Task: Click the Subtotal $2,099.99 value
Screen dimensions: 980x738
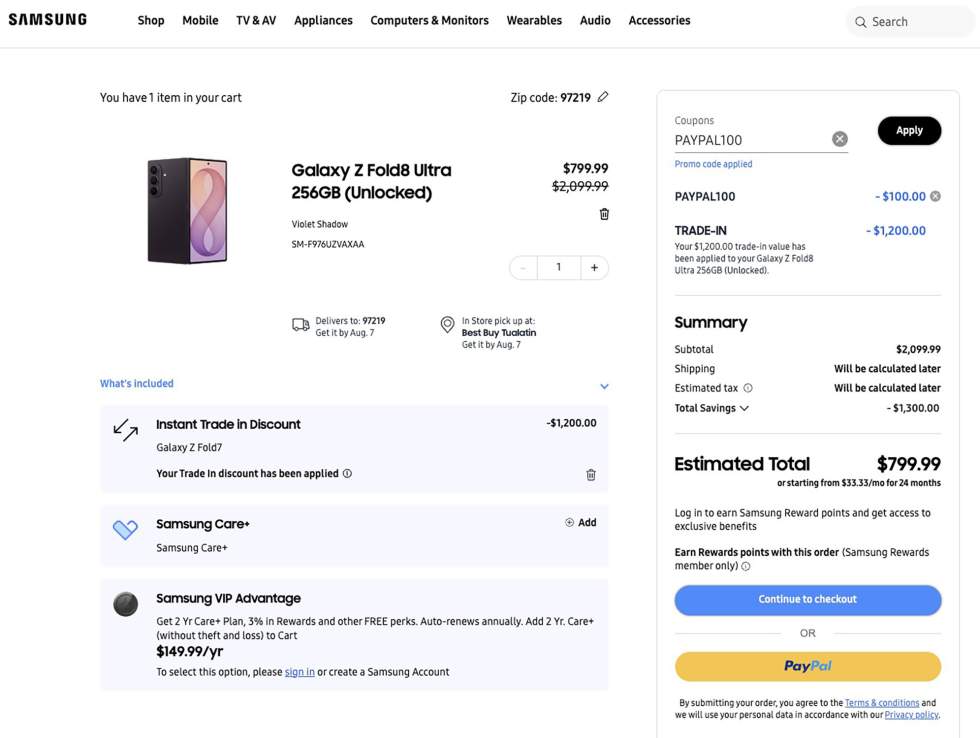Action: 918,349
